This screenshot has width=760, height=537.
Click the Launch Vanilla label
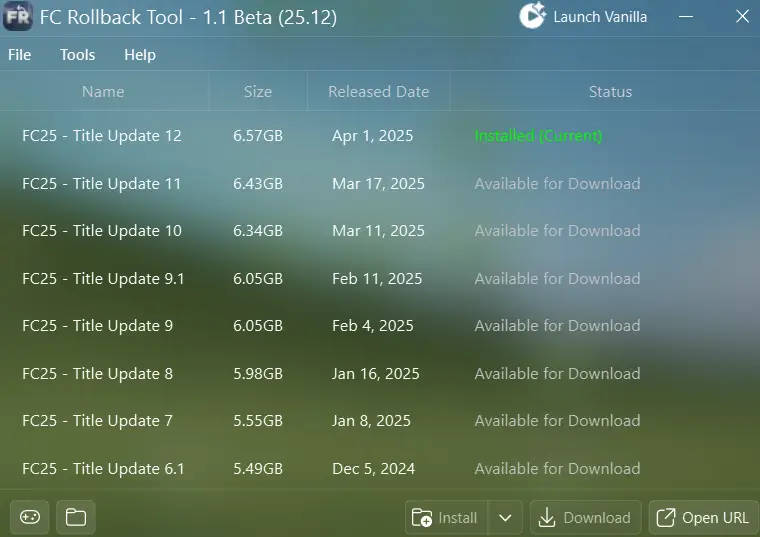point(600,17)
